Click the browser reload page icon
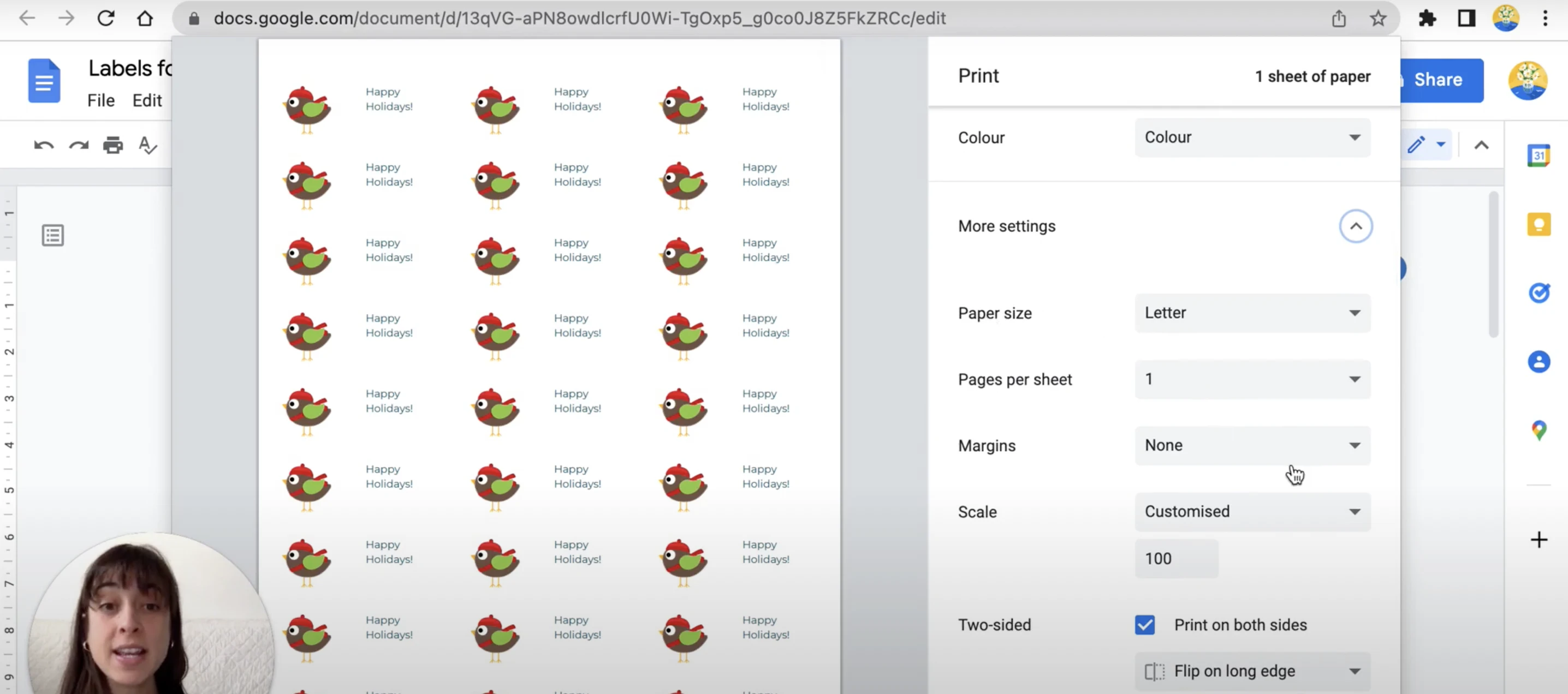 coord(105,18)
